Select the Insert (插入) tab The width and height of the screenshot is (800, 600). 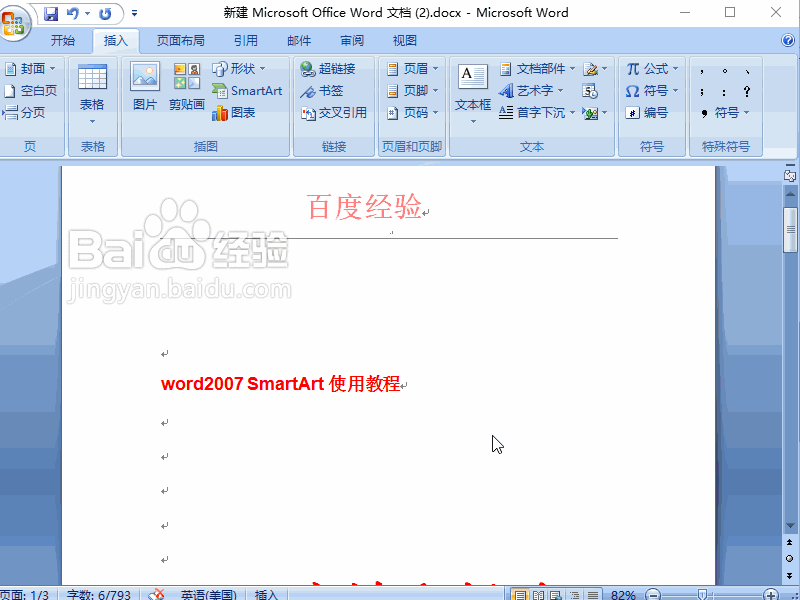(x=116, y=40)
